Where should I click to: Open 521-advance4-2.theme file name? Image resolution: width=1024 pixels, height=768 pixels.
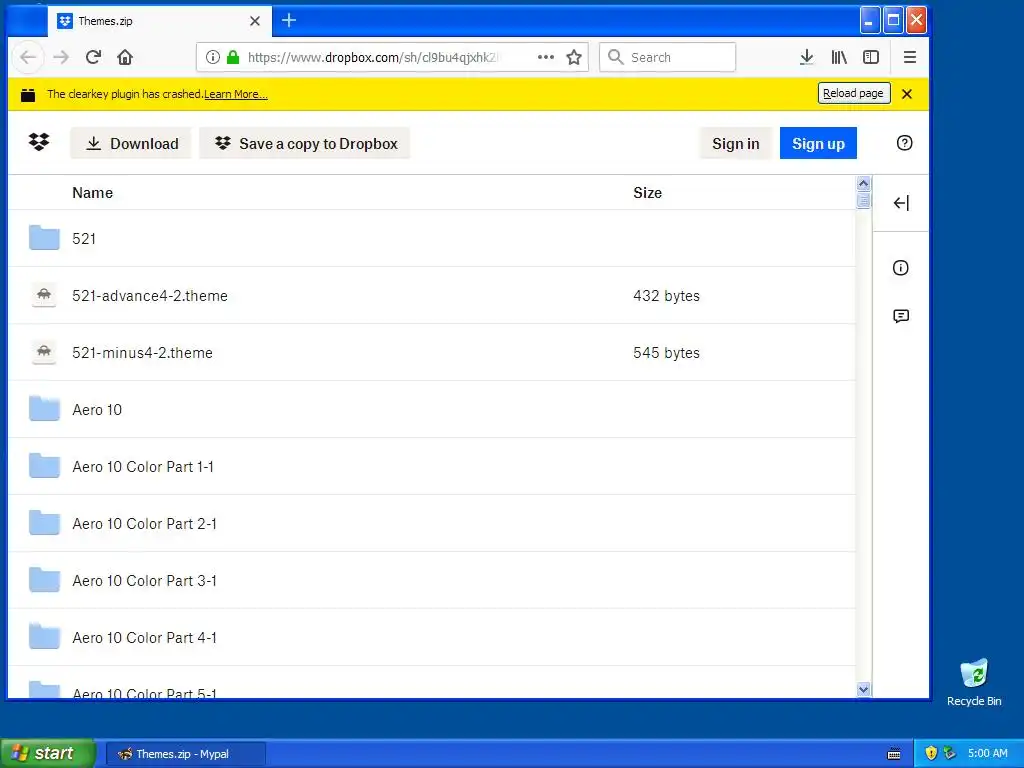[150, 296]
